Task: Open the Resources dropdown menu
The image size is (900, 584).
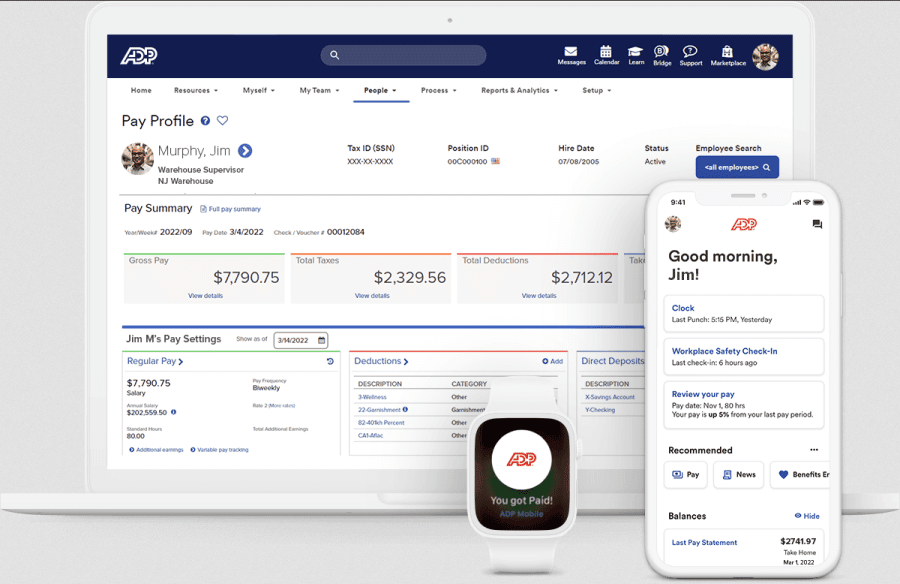Action: point(196,90)
